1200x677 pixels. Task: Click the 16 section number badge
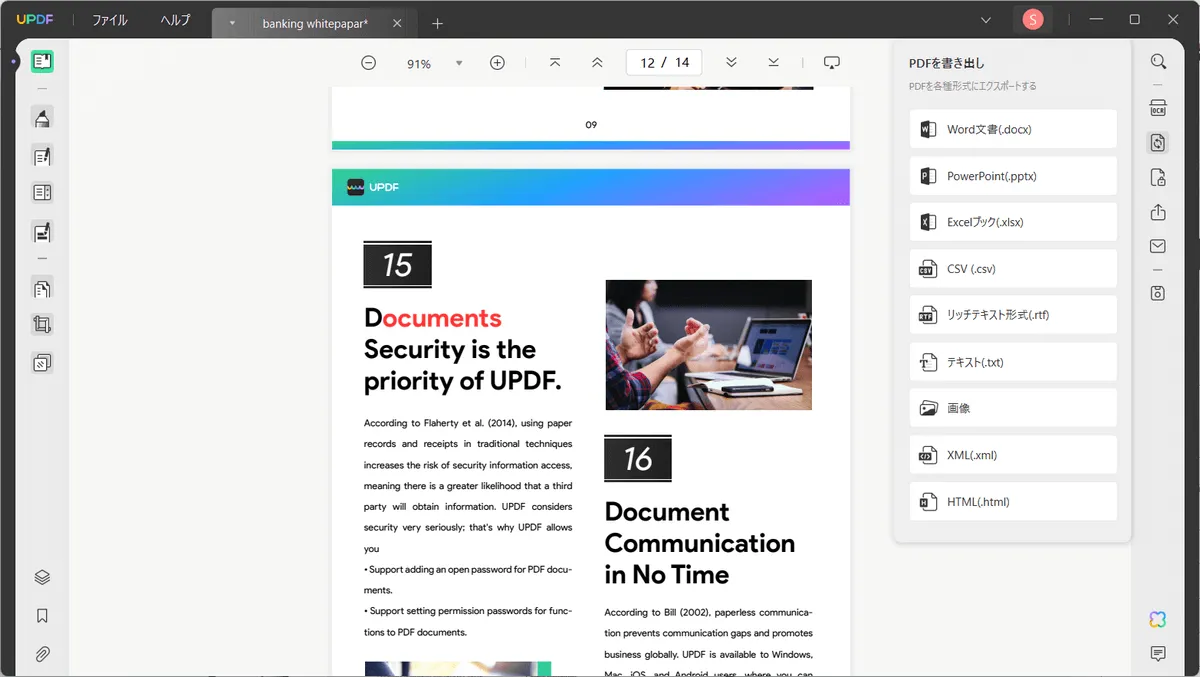[638, 459]
